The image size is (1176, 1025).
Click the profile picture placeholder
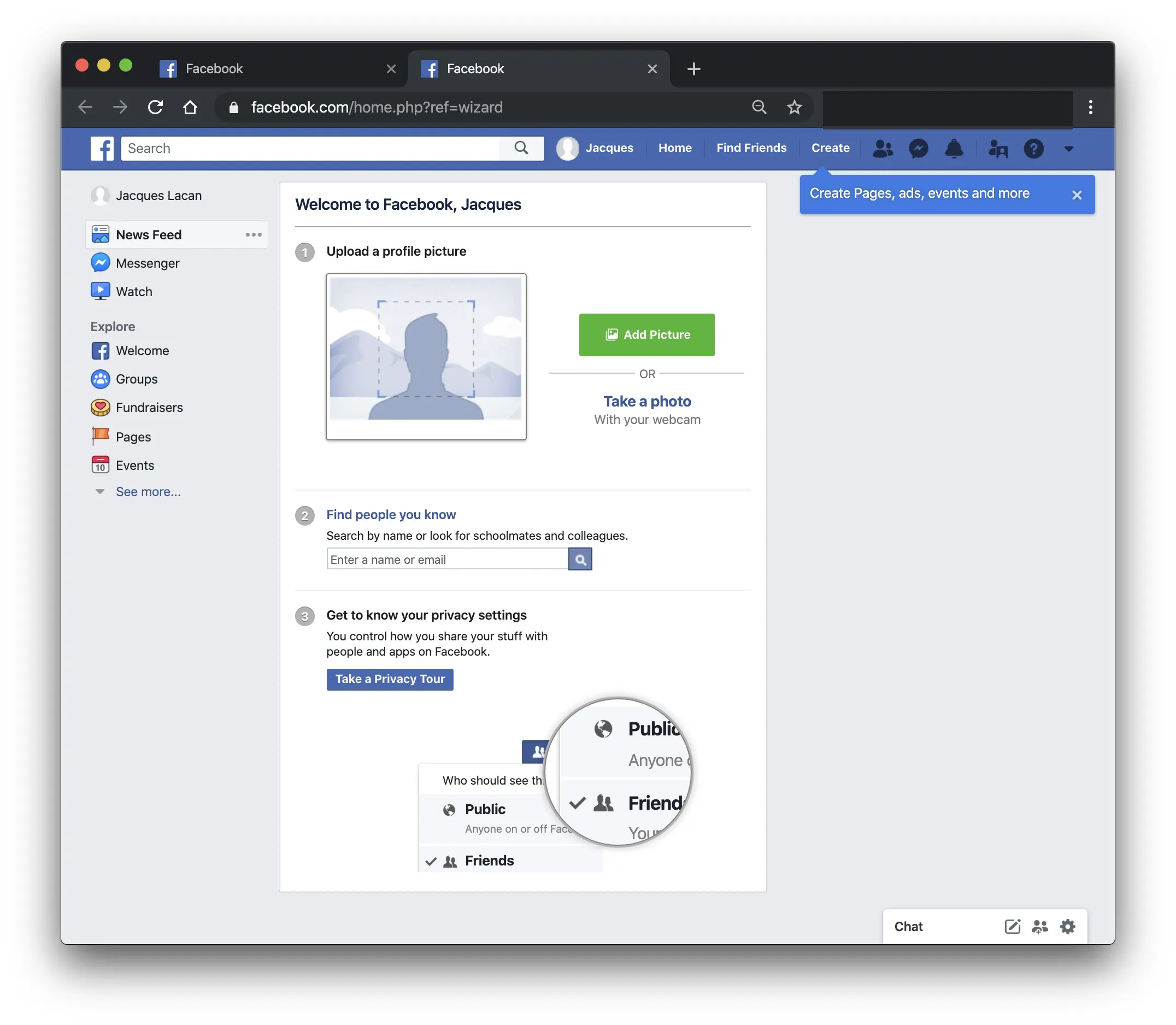coord(426,357)
